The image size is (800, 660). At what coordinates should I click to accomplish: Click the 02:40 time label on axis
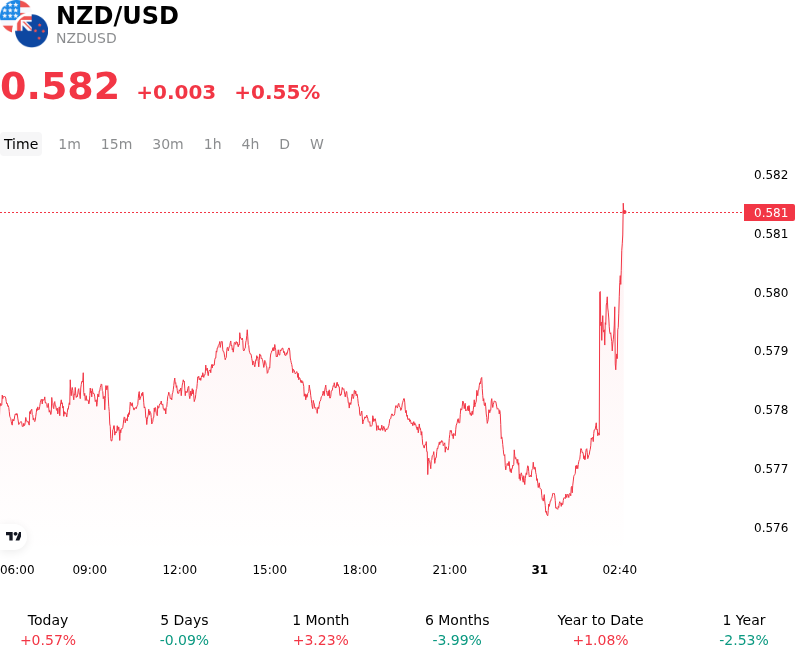click(619, 570)
